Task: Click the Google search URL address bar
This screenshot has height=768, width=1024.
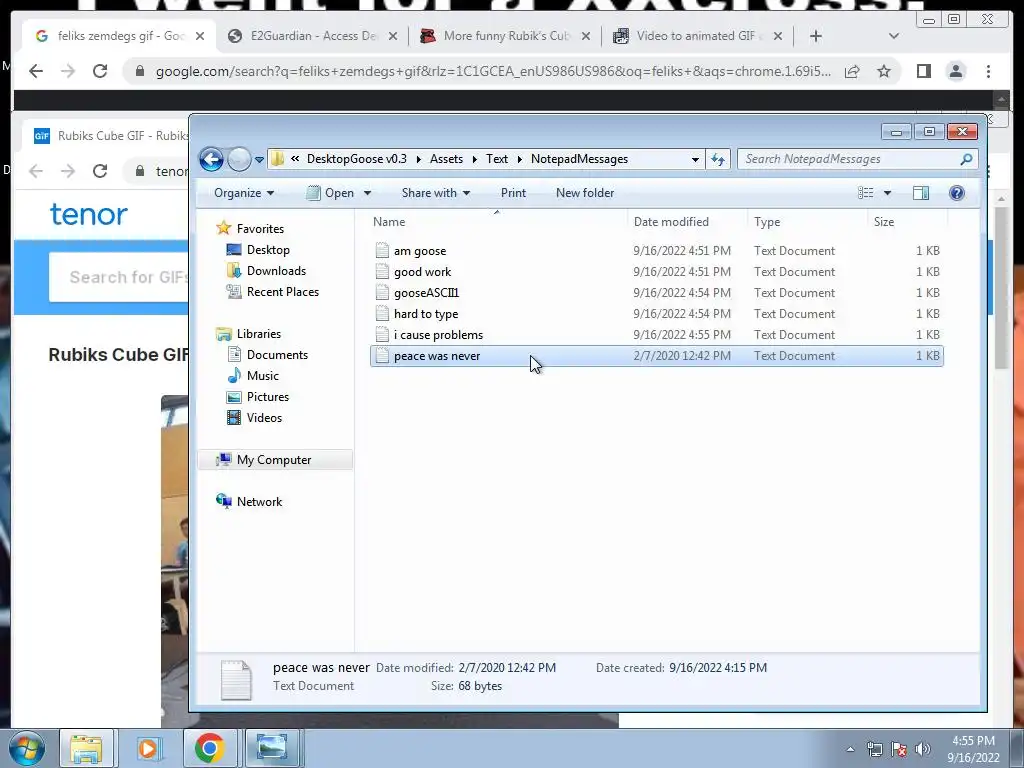Action: tap(493, 71)
